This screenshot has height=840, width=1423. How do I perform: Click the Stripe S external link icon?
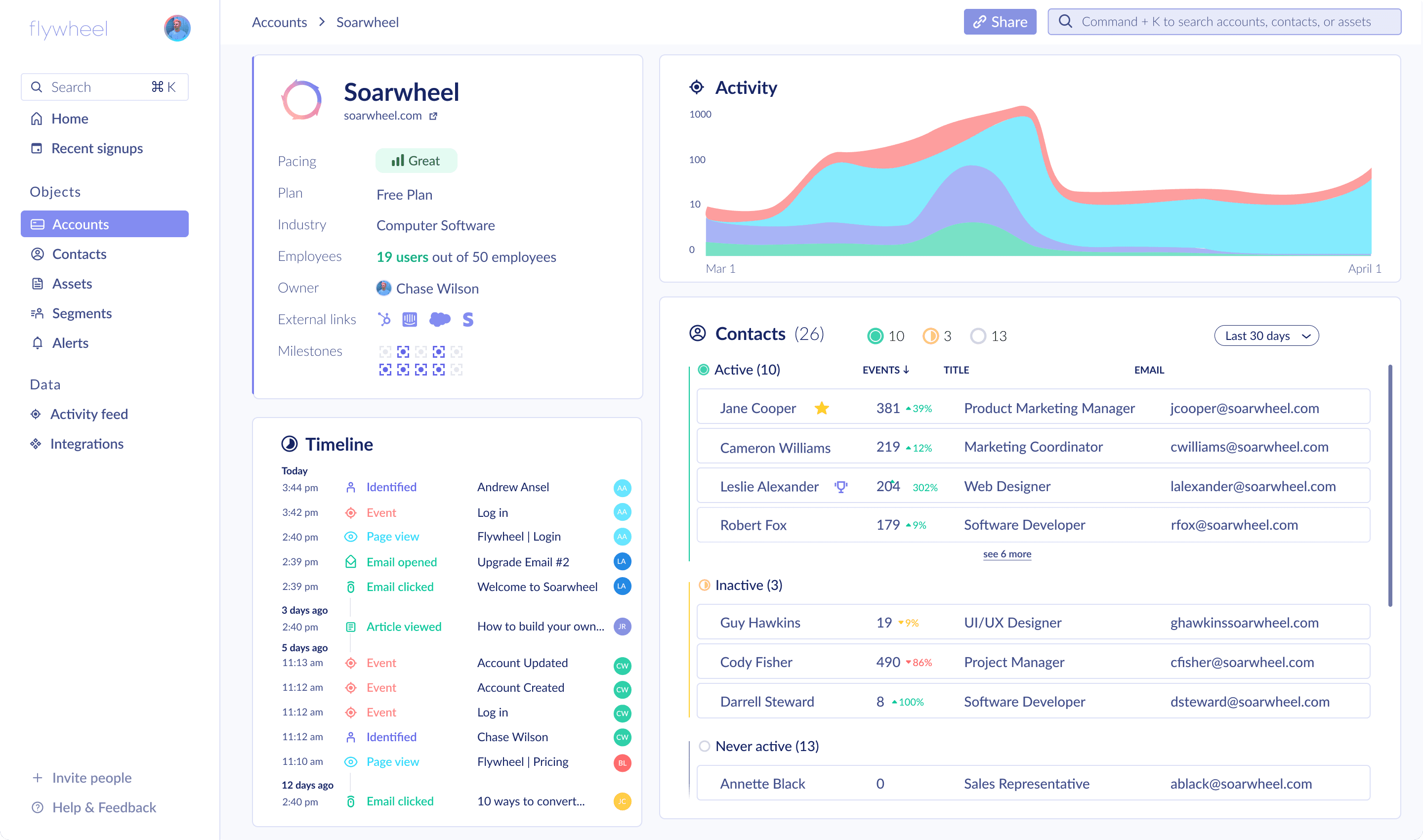point(467,320)
